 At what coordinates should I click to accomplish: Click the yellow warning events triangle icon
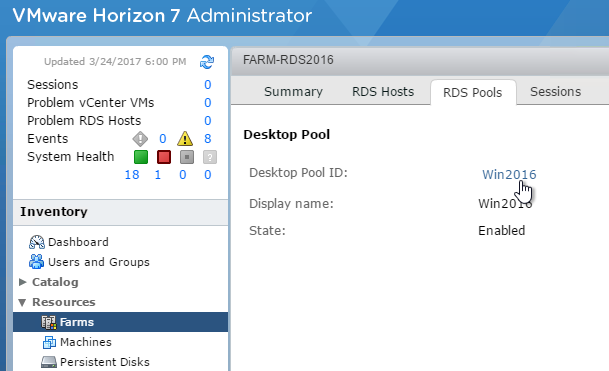point(185,139)
